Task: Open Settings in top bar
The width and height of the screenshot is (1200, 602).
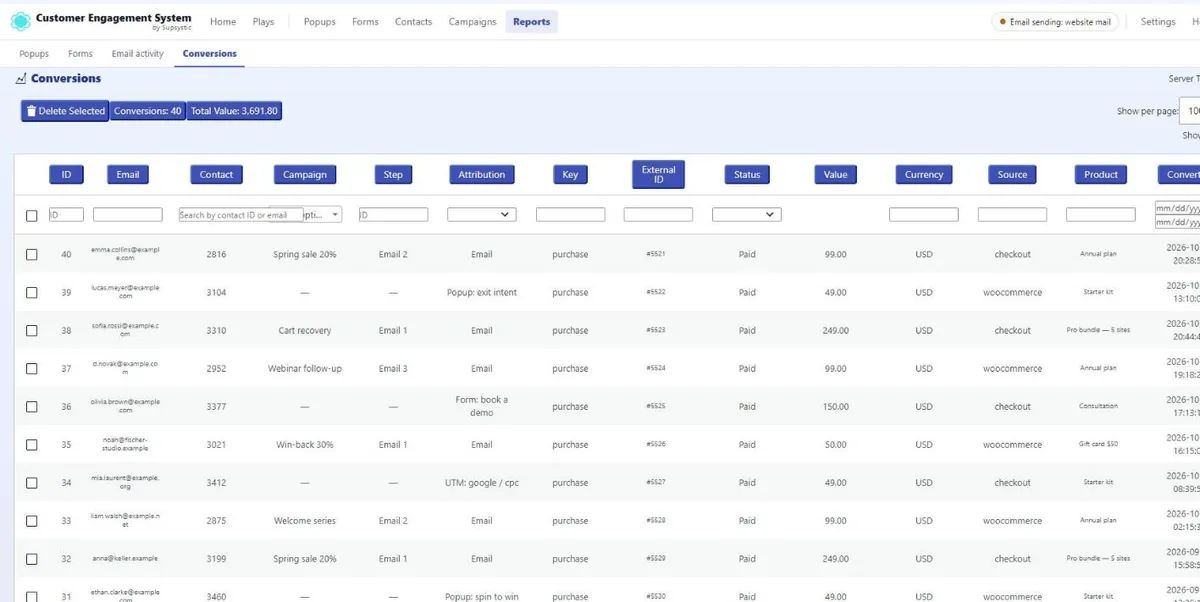Action: click(1158, 21)
